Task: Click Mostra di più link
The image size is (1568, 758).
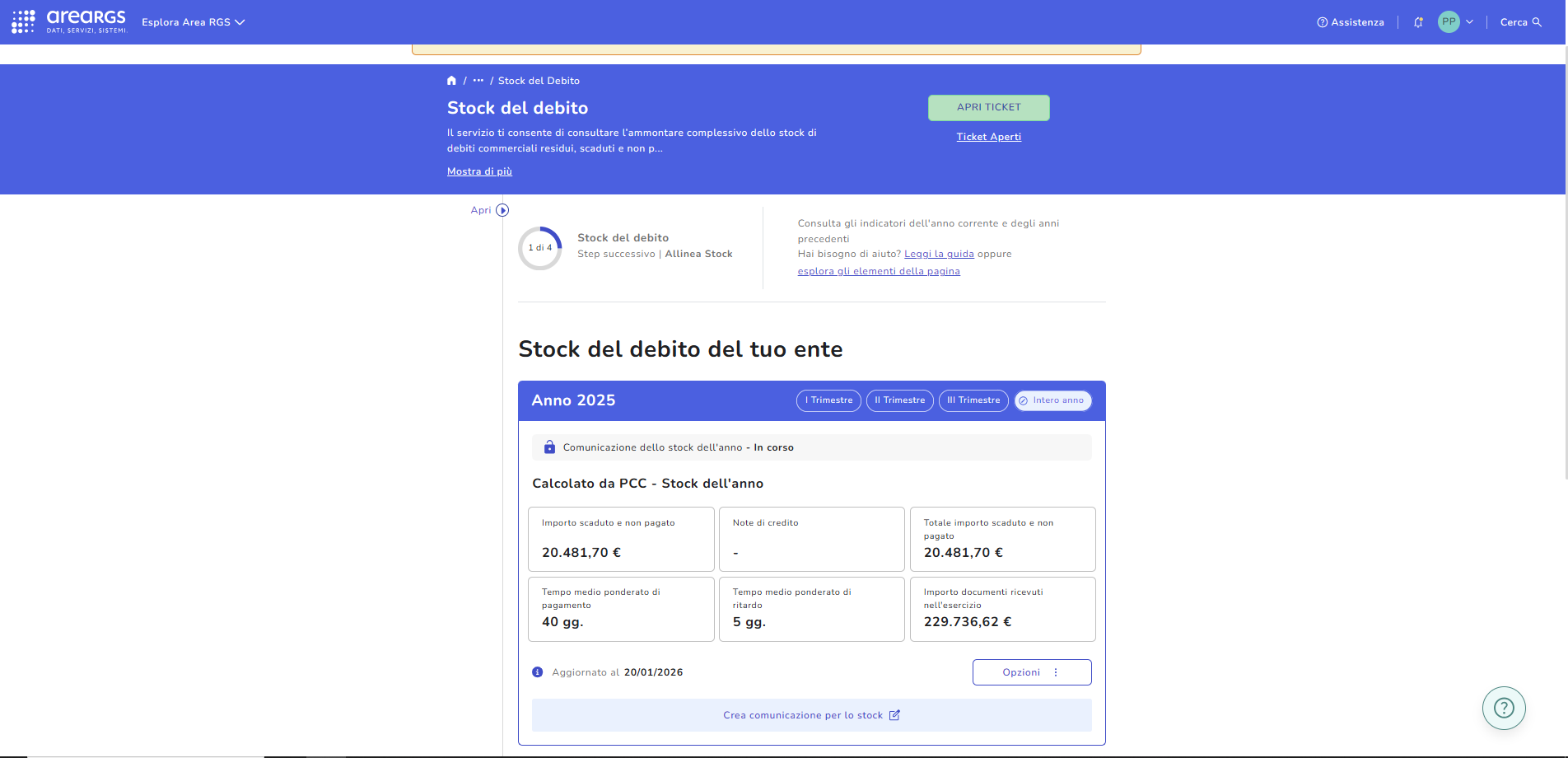Action: pyautogui.click(x=479, y=171)
